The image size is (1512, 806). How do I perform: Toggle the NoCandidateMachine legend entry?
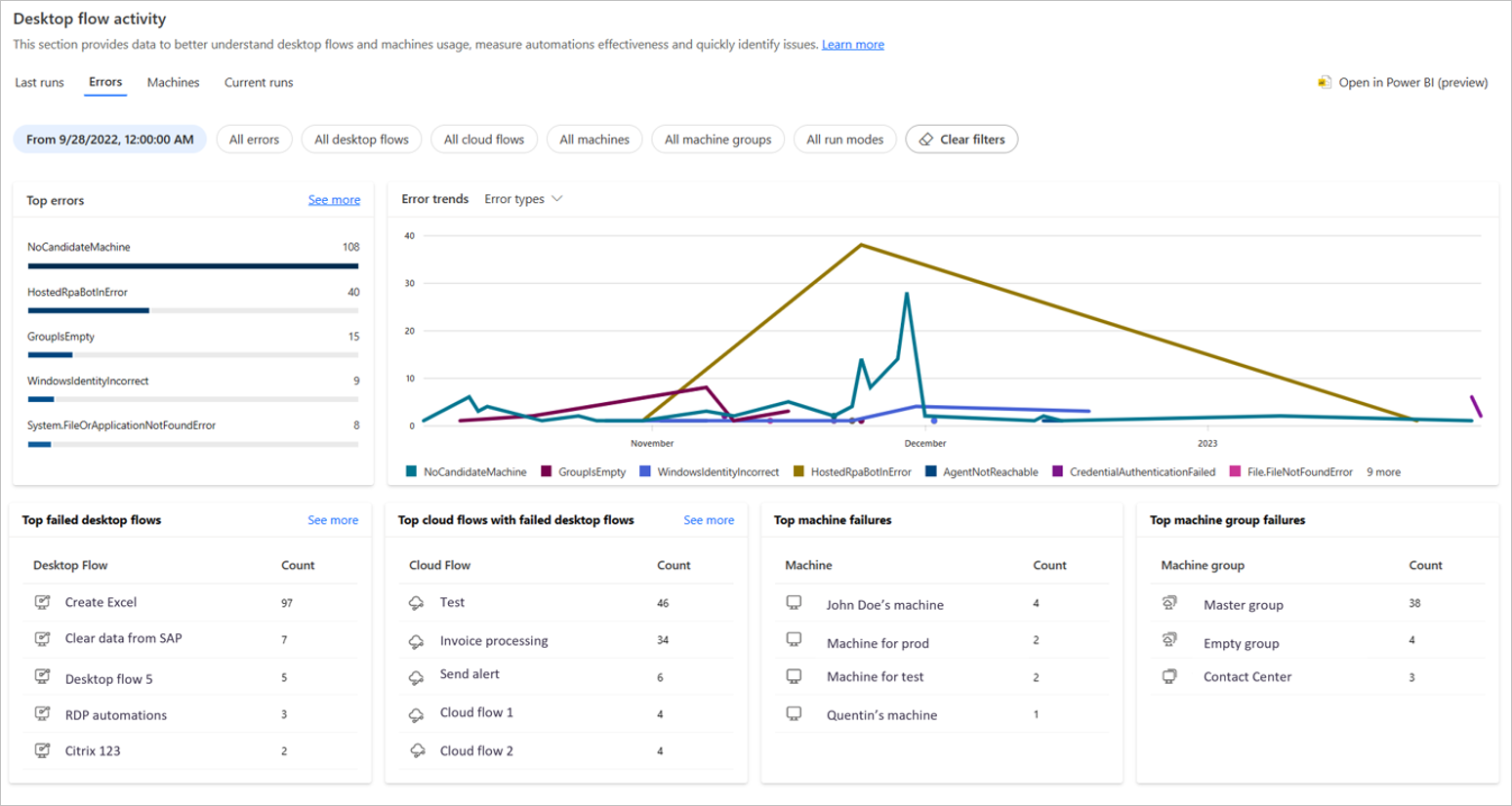pyautogui.click(x=469, y=471)
